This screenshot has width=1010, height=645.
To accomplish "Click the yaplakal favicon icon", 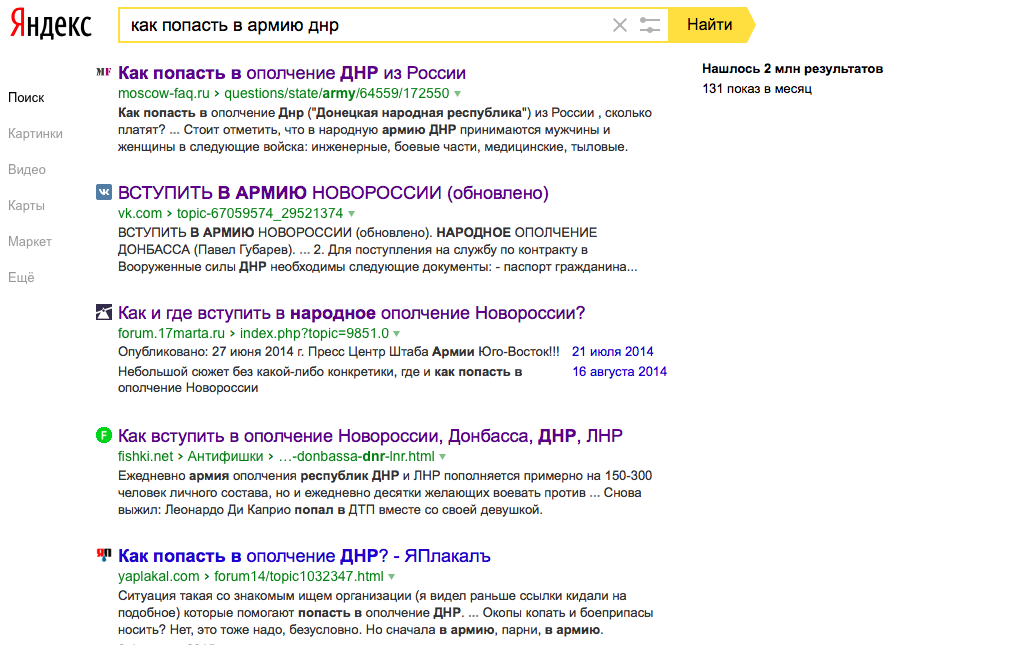I will click(x=104, y=555).
